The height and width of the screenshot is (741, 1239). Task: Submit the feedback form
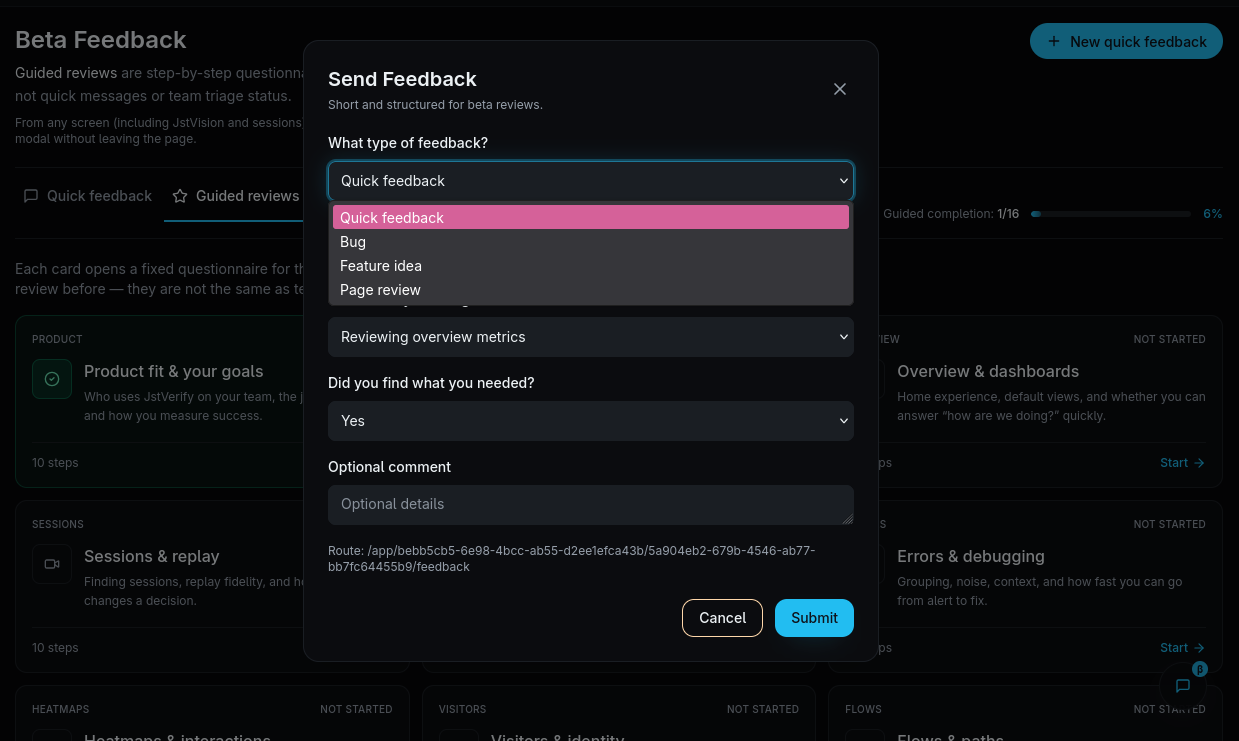coord(814,618)
